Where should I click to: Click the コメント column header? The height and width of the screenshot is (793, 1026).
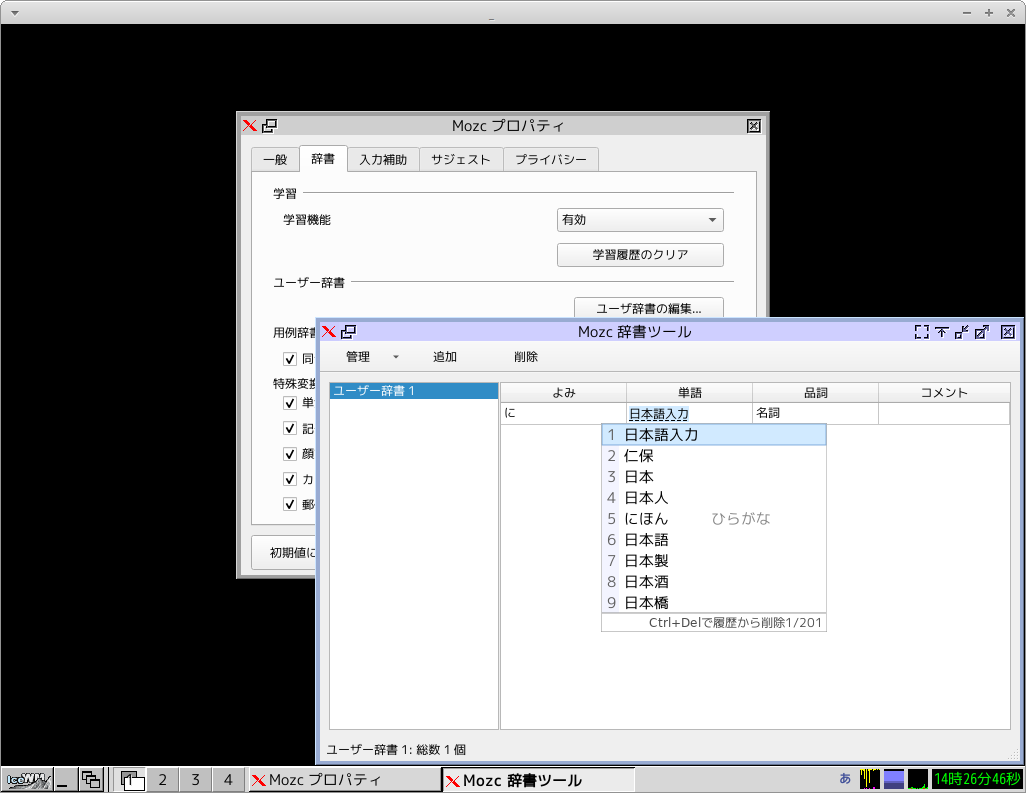pos(944,393)
